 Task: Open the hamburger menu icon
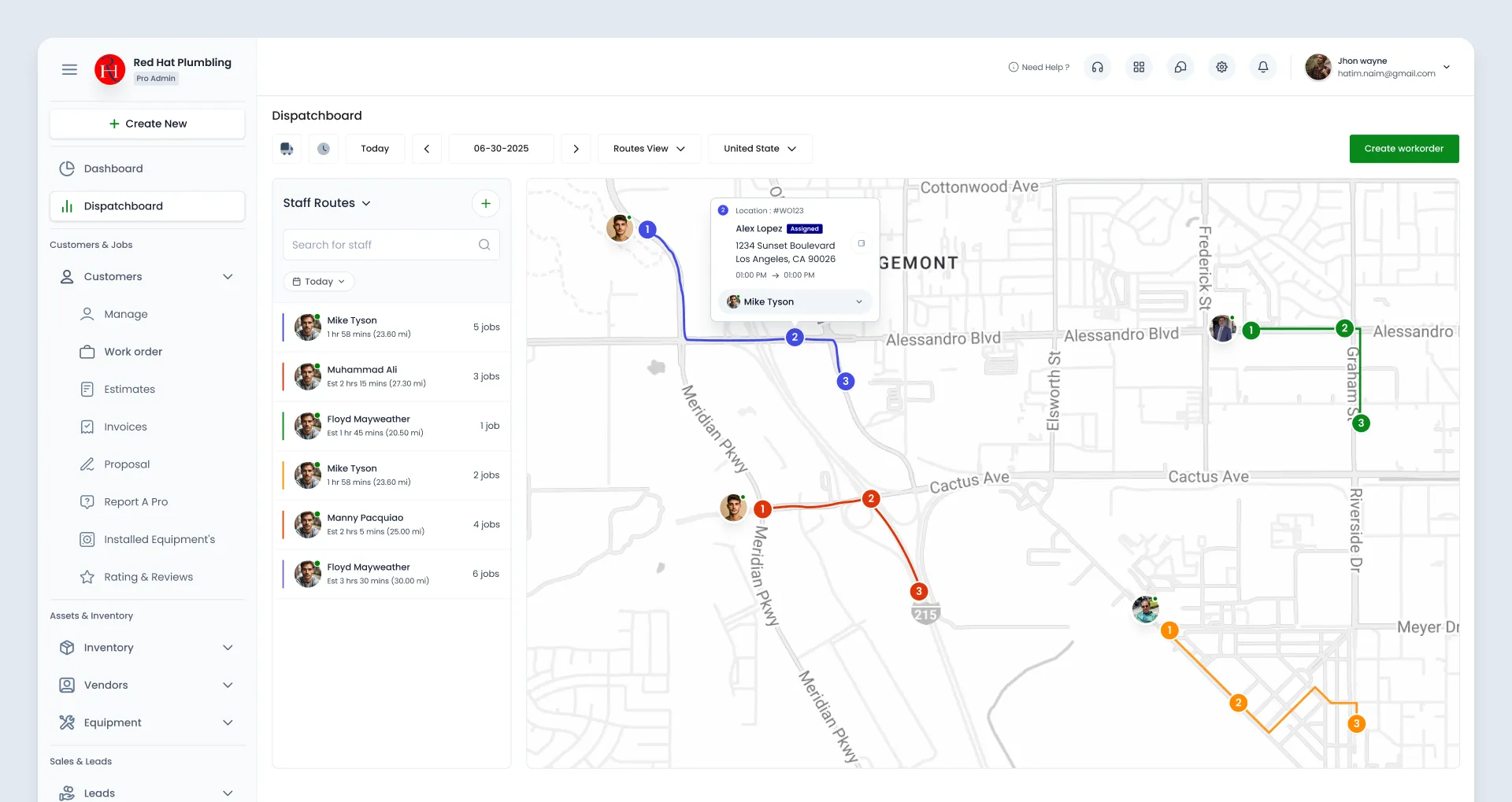click(x=69, y=69)
